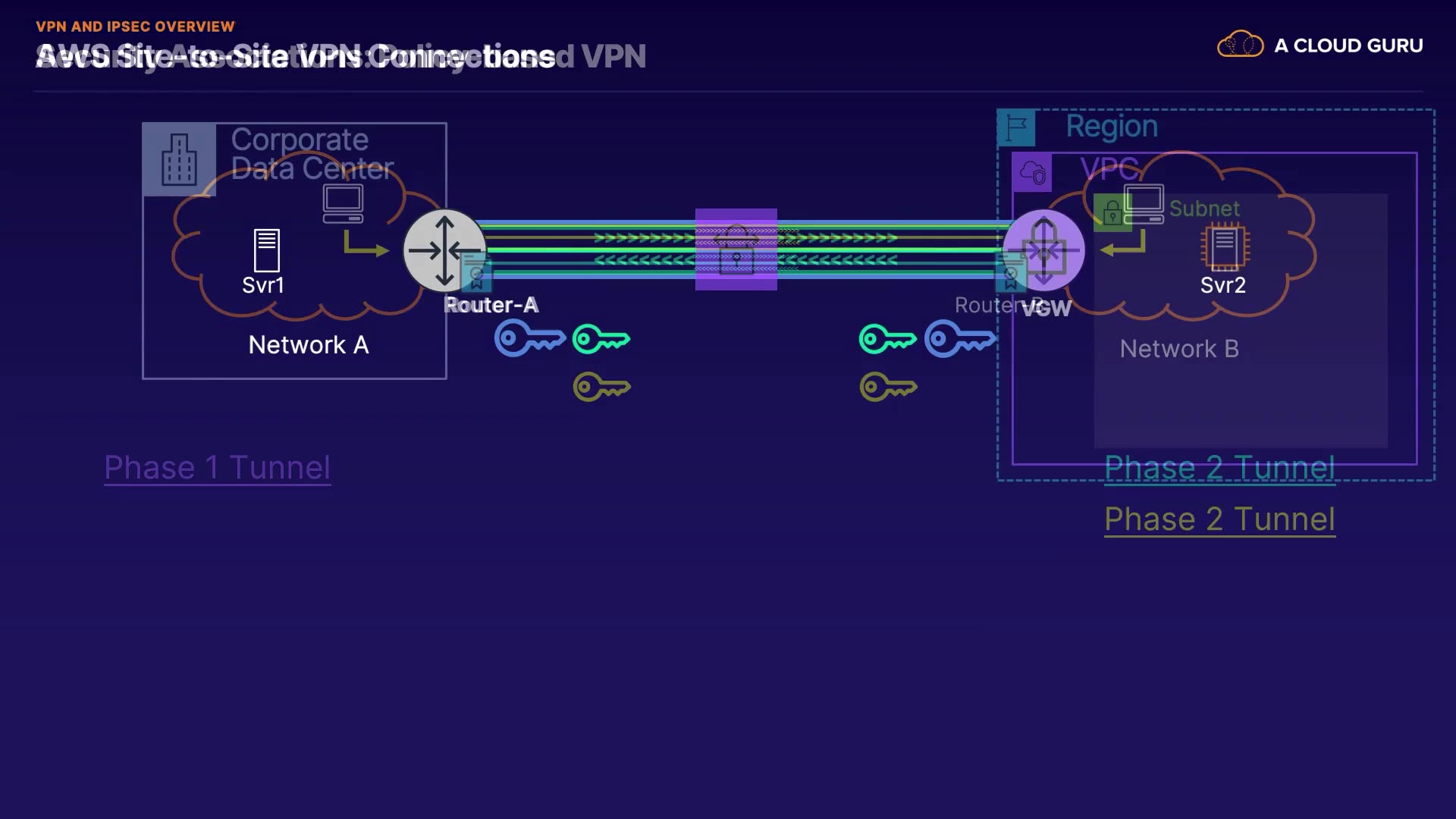This screenshot has height=819, width=1456.
Task: Click the green Subnet lock icon
Action: (1112, 212)
